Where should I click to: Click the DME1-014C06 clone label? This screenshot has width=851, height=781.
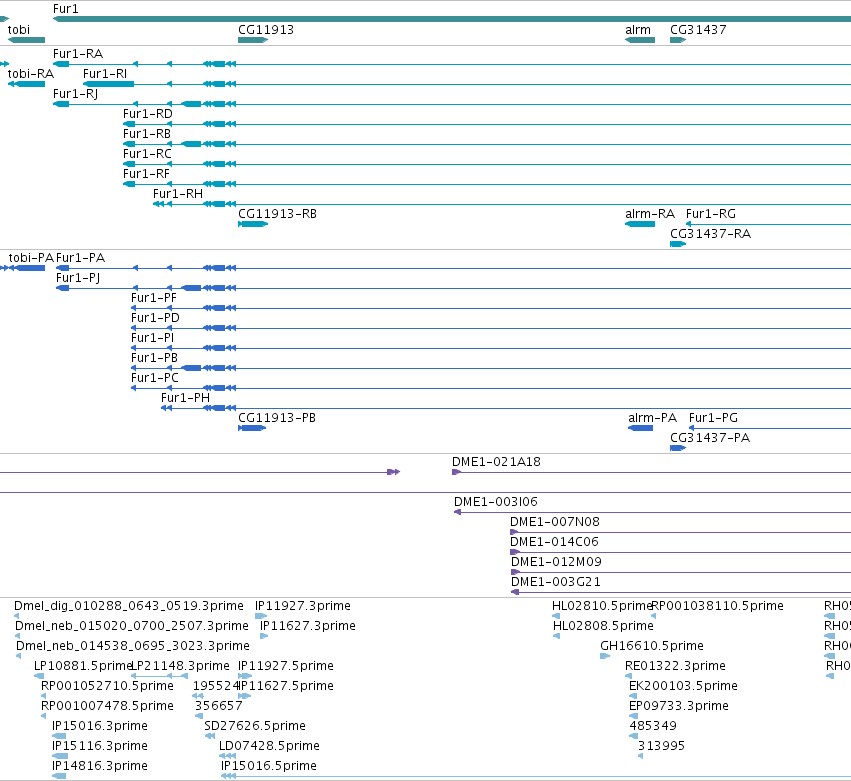tap(554, 542)
